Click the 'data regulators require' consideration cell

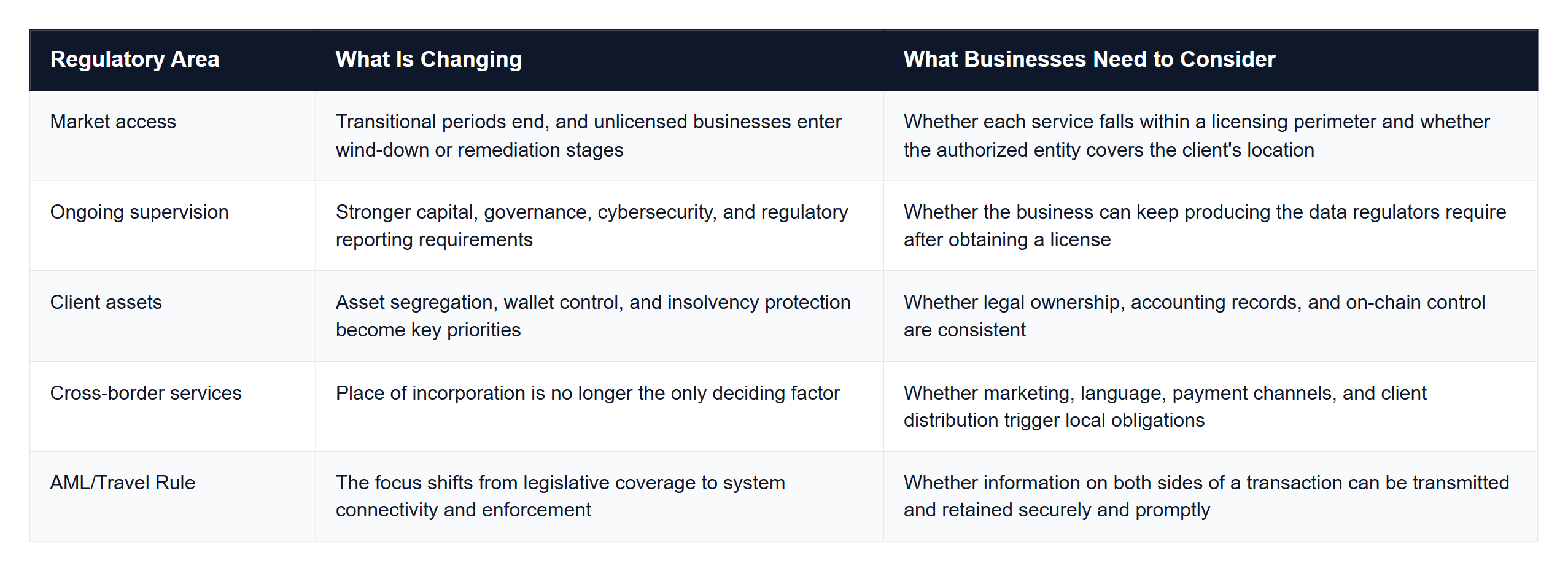pos(1211,225)
